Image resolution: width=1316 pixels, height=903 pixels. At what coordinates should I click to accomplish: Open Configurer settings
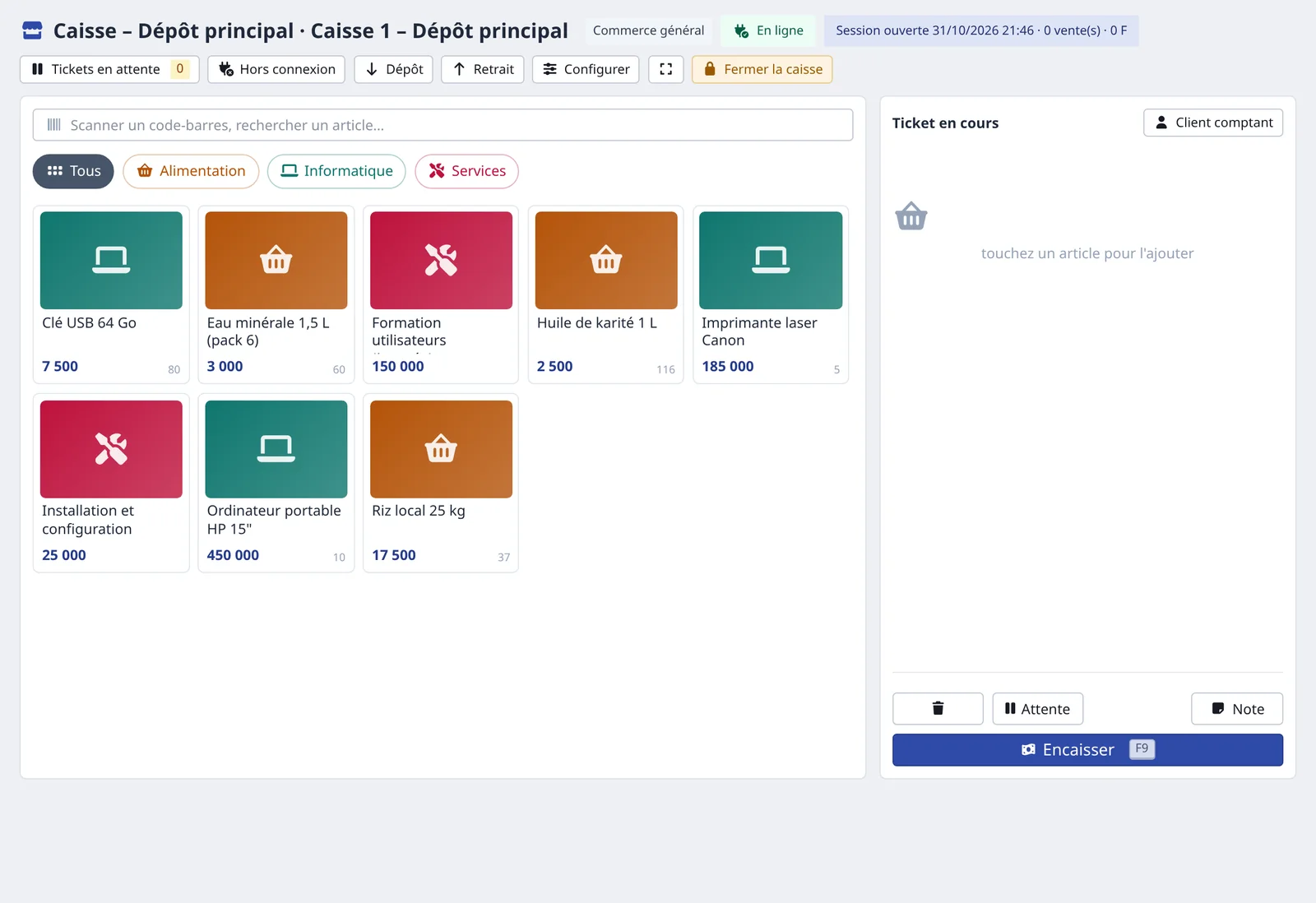586,69
